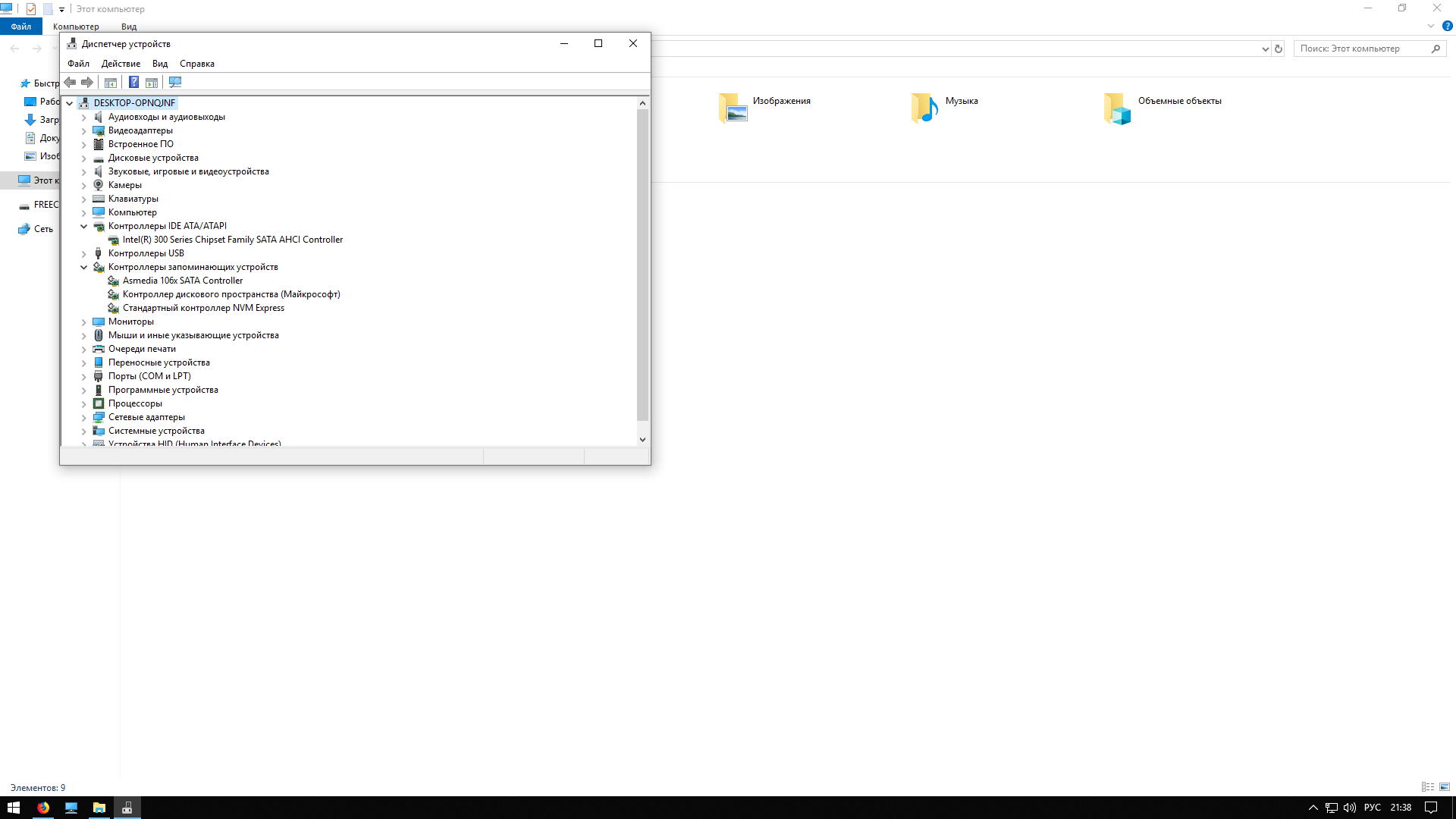
Task: Collapse the Контроллеры IDE ATA/ATAPI node
Action: pos(84,226)
